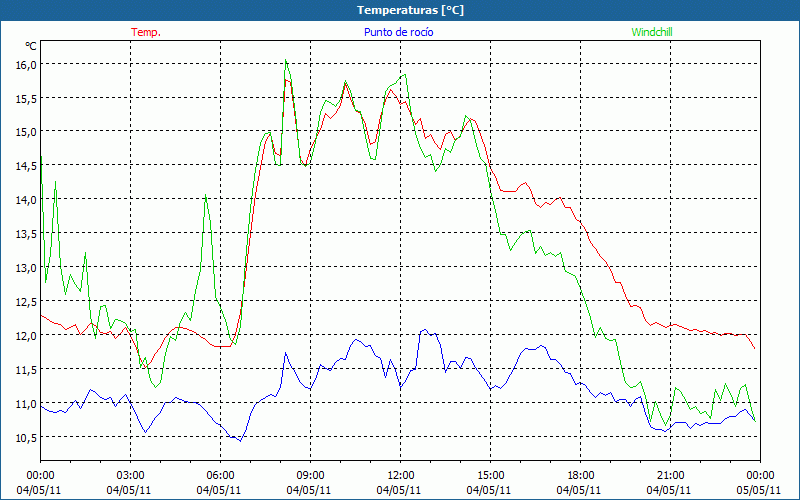Click the 09:00 time axis label

pos(310,475)
